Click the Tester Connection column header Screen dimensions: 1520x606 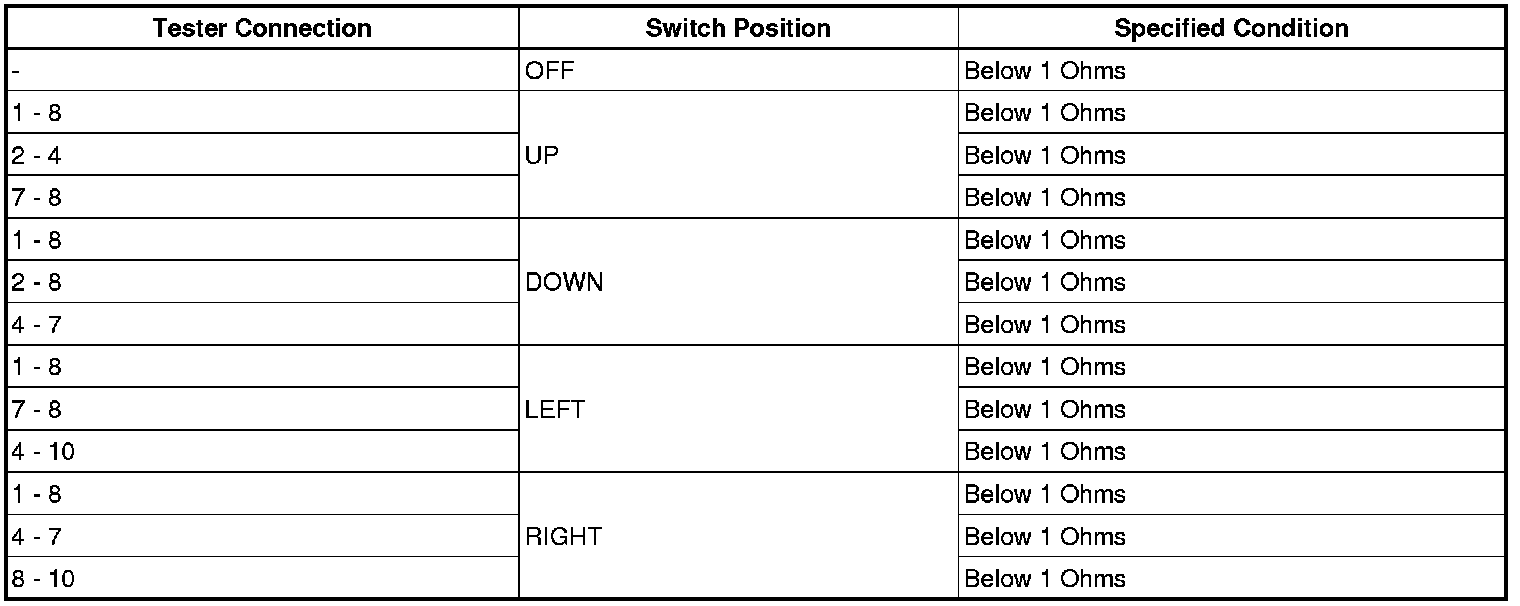(262, 28)
